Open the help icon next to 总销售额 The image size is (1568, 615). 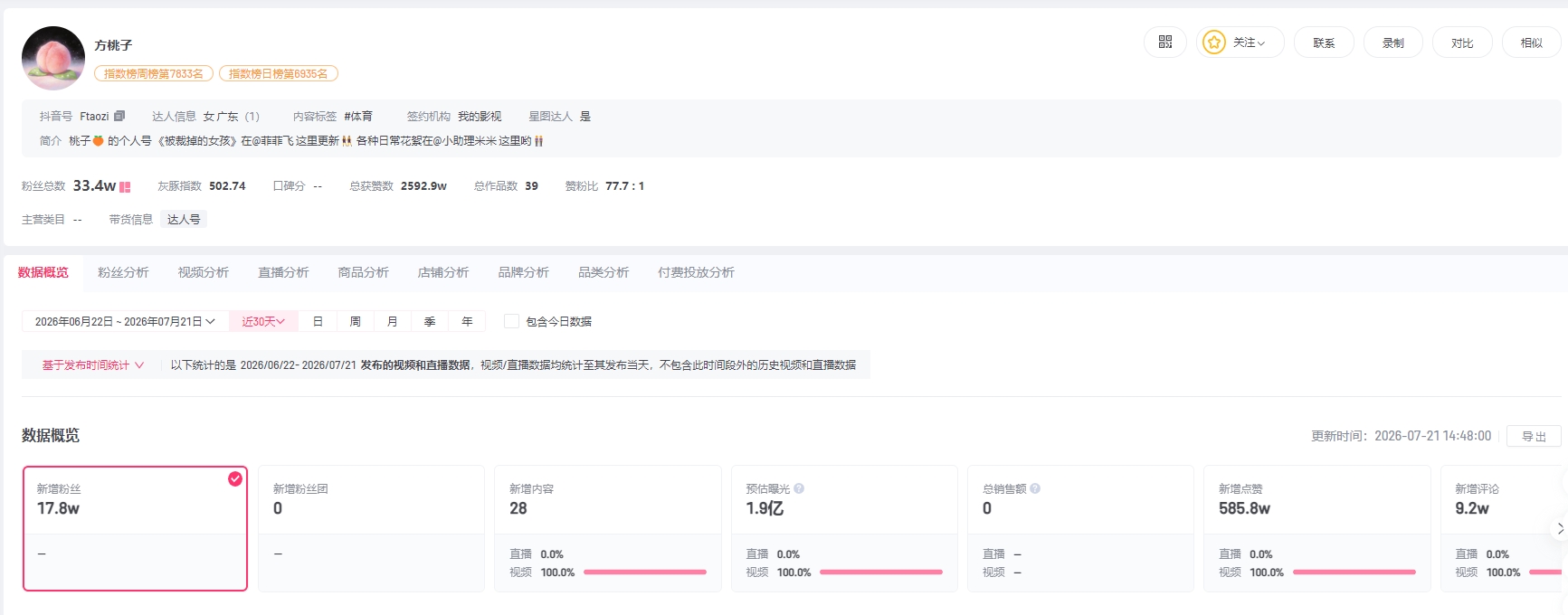(x=1035, y=488)
